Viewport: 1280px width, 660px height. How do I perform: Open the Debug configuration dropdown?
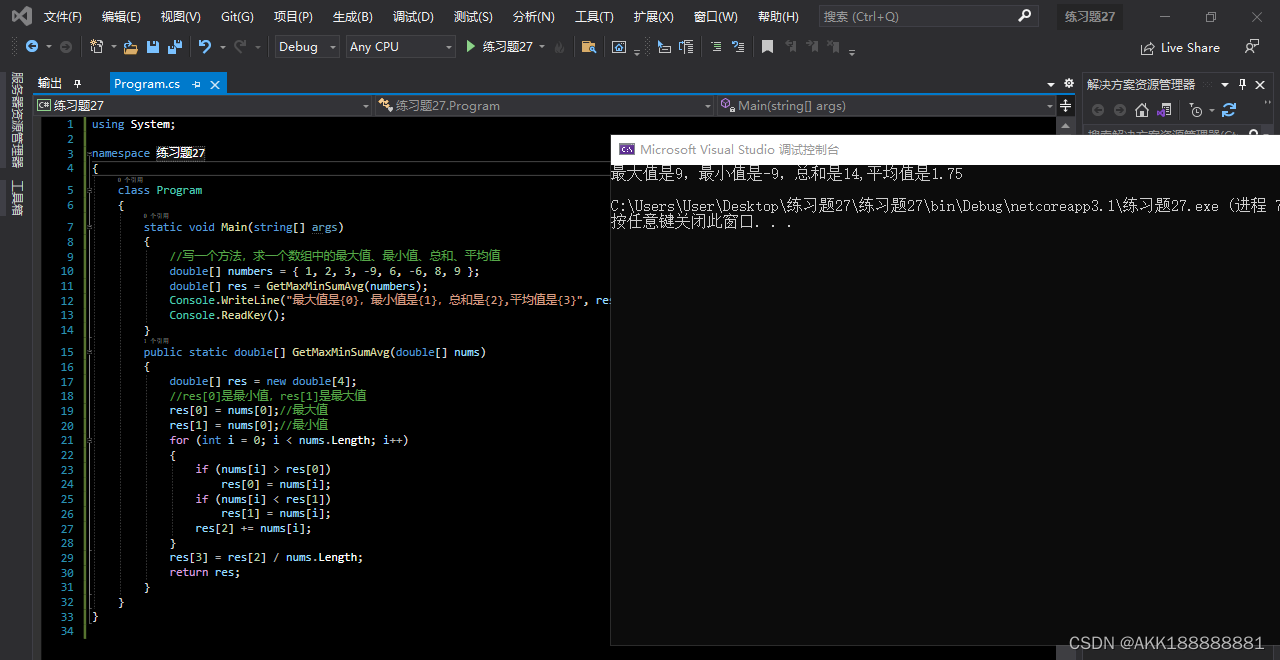(x=305, y=47)
